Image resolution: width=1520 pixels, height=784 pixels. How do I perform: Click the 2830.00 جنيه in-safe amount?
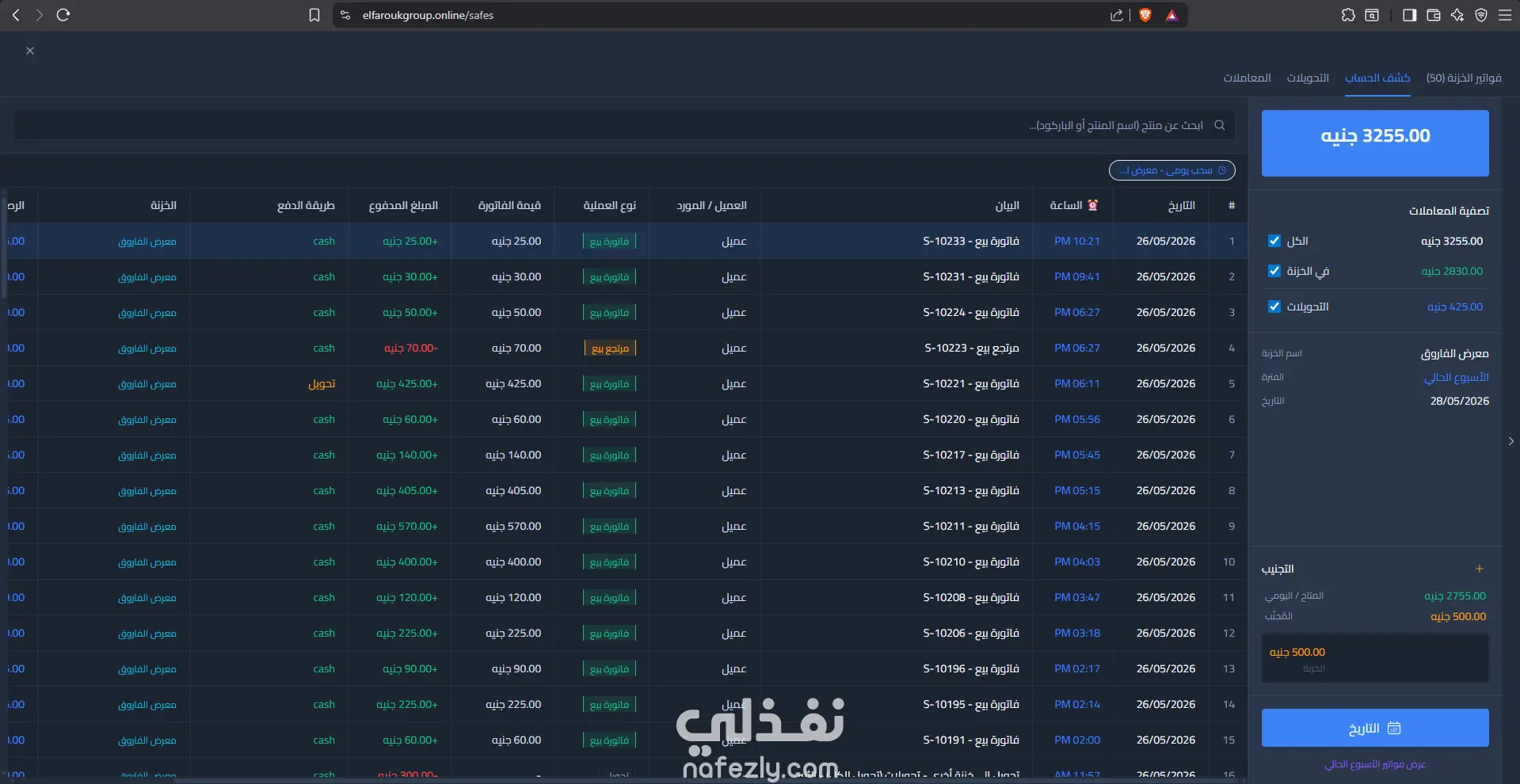point(1452,271)
